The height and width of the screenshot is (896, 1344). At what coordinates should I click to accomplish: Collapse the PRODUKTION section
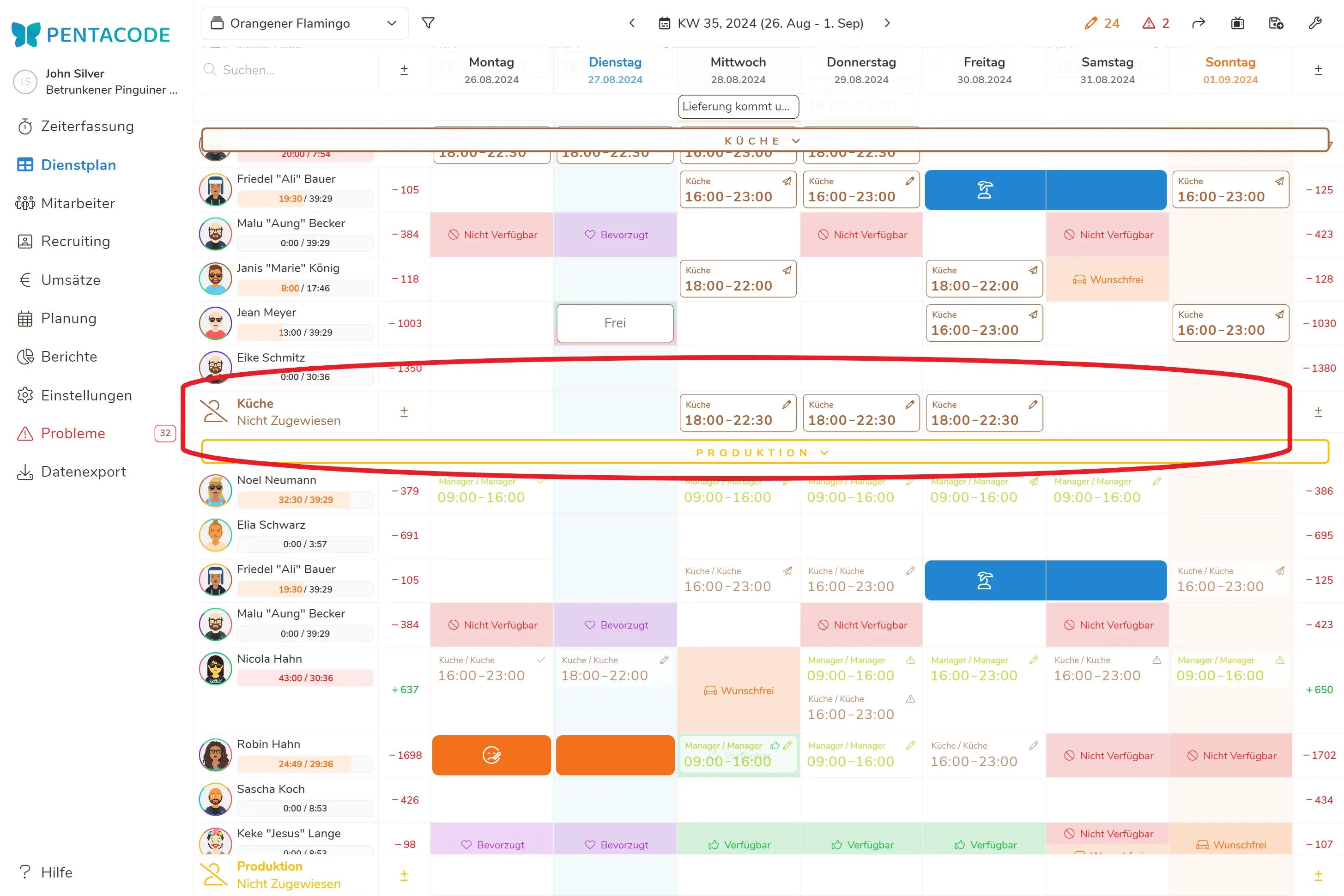824,453
